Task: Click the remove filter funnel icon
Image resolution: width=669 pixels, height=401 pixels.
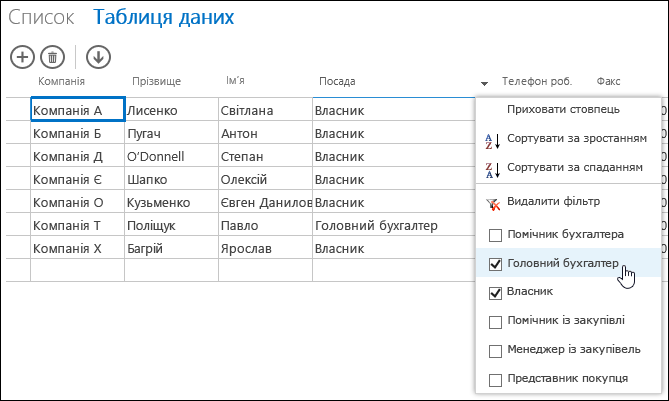Action: coord(493,204)
